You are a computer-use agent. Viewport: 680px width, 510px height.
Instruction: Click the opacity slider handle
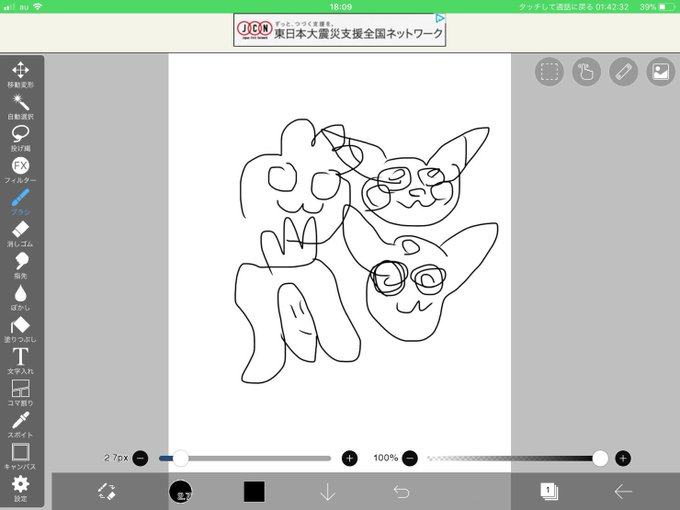600,458
